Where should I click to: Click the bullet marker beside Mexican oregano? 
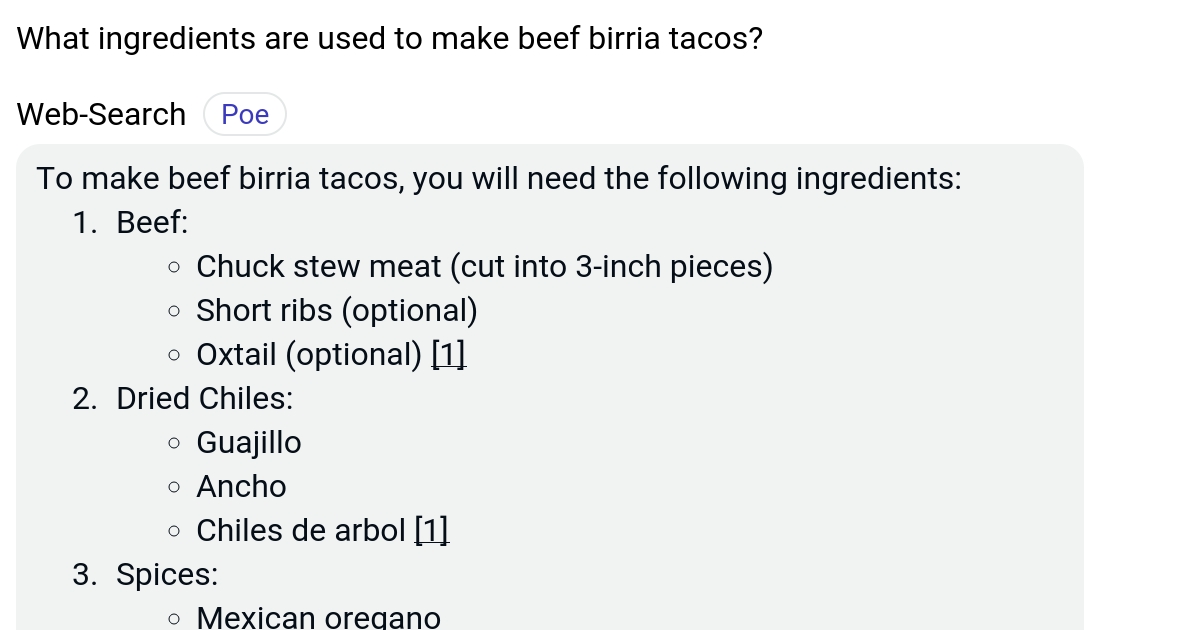tap(175, 620)
